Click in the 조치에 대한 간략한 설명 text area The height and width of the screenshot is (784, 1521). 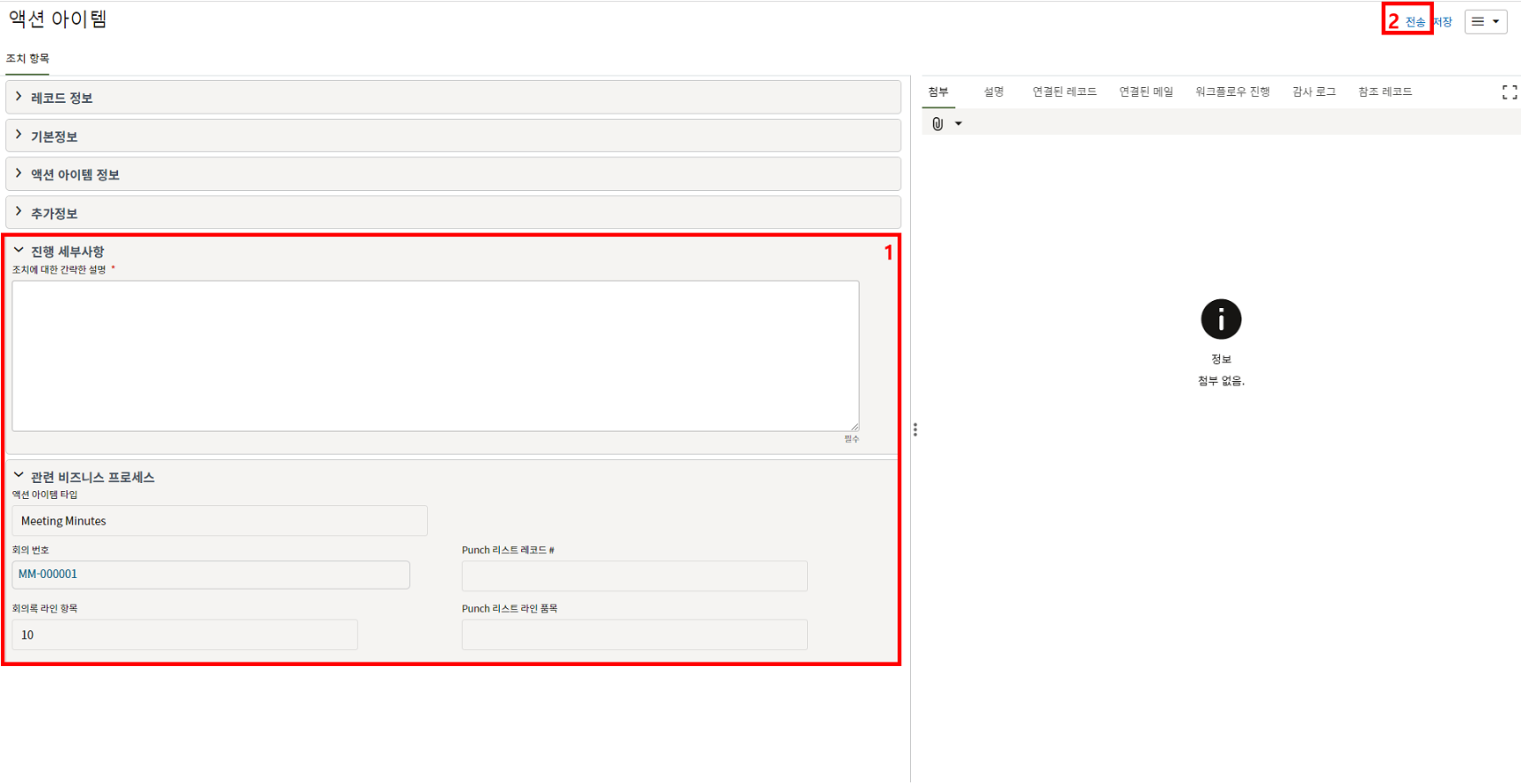[435, 355]
